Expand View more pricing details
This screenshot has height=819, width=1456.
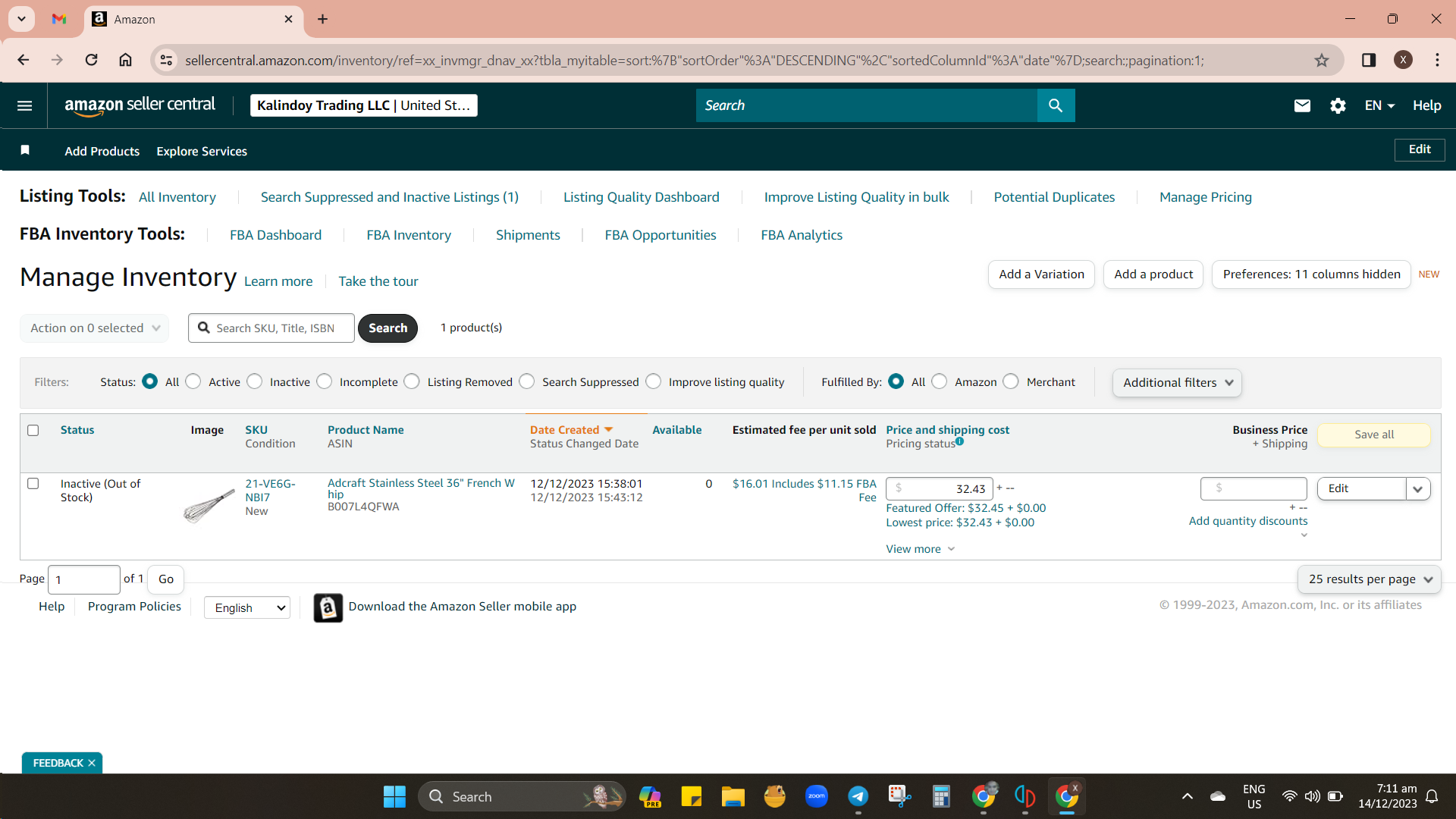pyautogui.click(x=920, y=549)
